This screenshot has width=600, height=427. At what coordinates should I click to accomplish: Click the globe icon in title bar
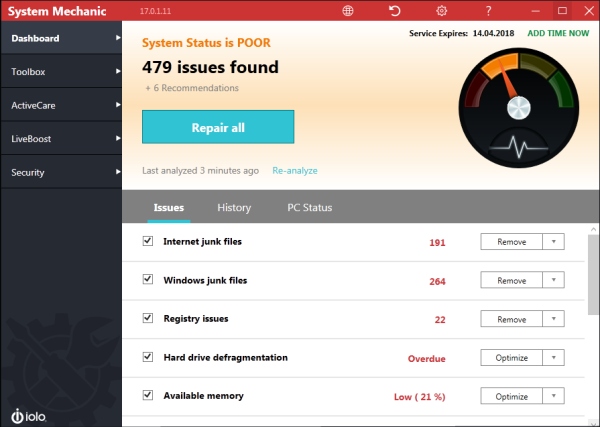tap(348, 11)
